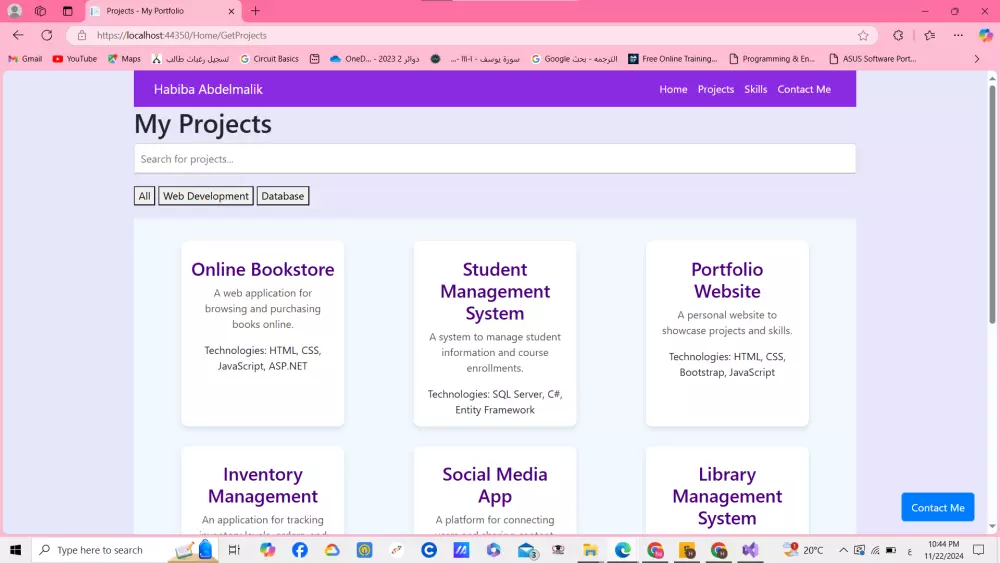
Task: Reload the page with refresh icon
Action: (47, 35)
